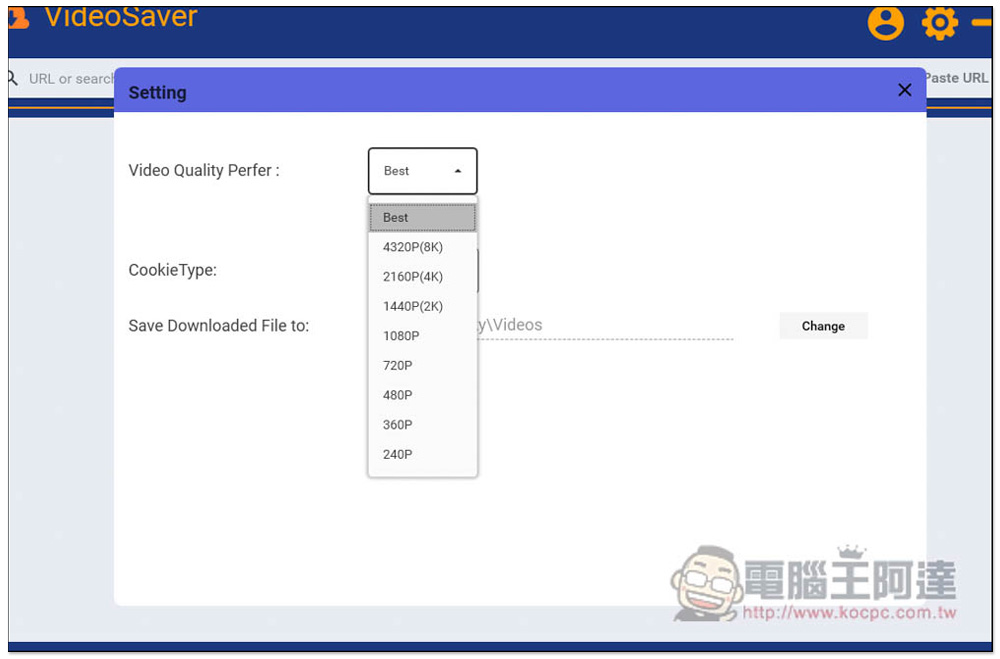The image size is (1000, 659).
Task: Click Change button for save folder
Action: (x=823, y=326)
